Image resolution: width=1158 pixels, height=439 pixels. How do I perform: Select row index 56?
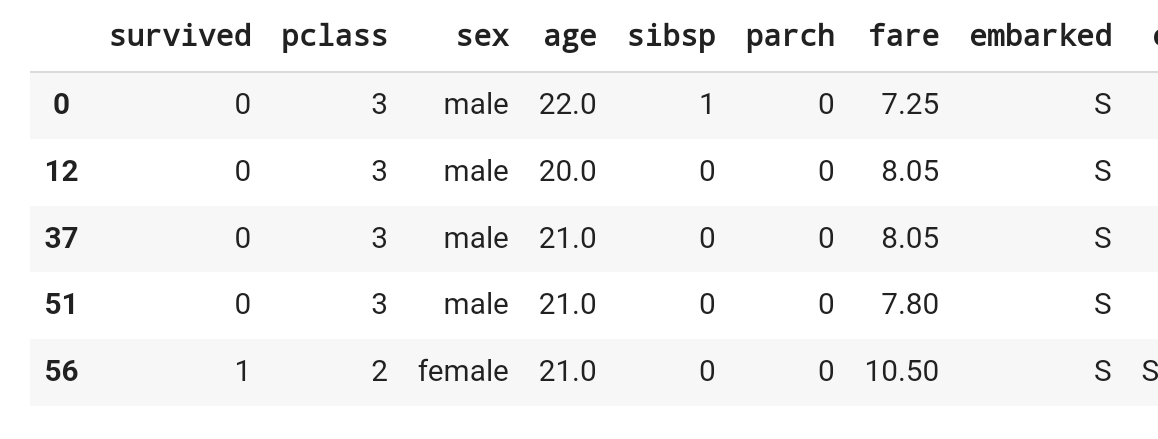[61, 371]
